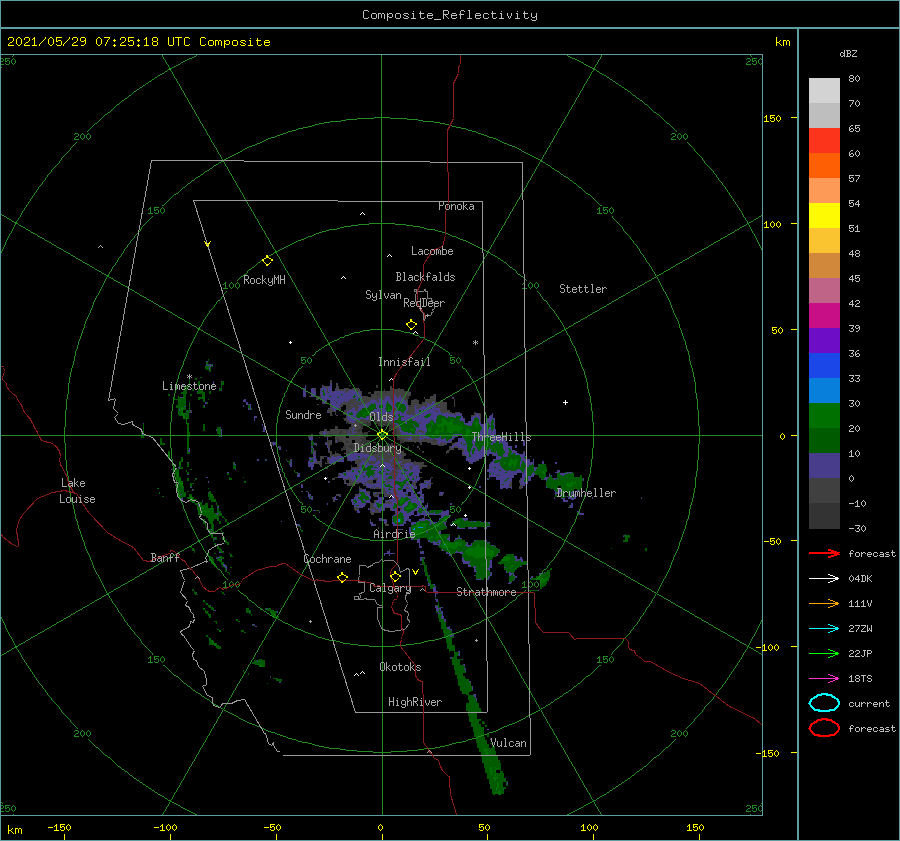Select the orange 111V arrow symbol

tap(824, 603)
